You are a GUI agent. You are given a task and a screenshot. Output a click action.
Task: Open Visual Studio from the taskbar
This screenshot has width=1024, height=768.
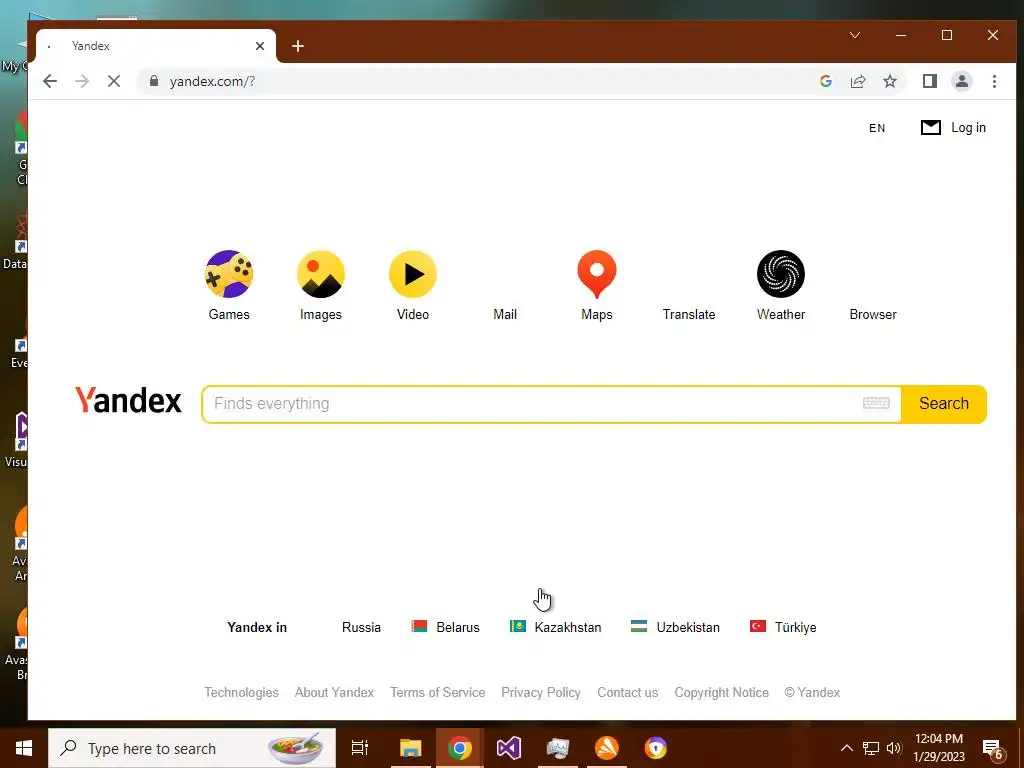pos(509,748)
